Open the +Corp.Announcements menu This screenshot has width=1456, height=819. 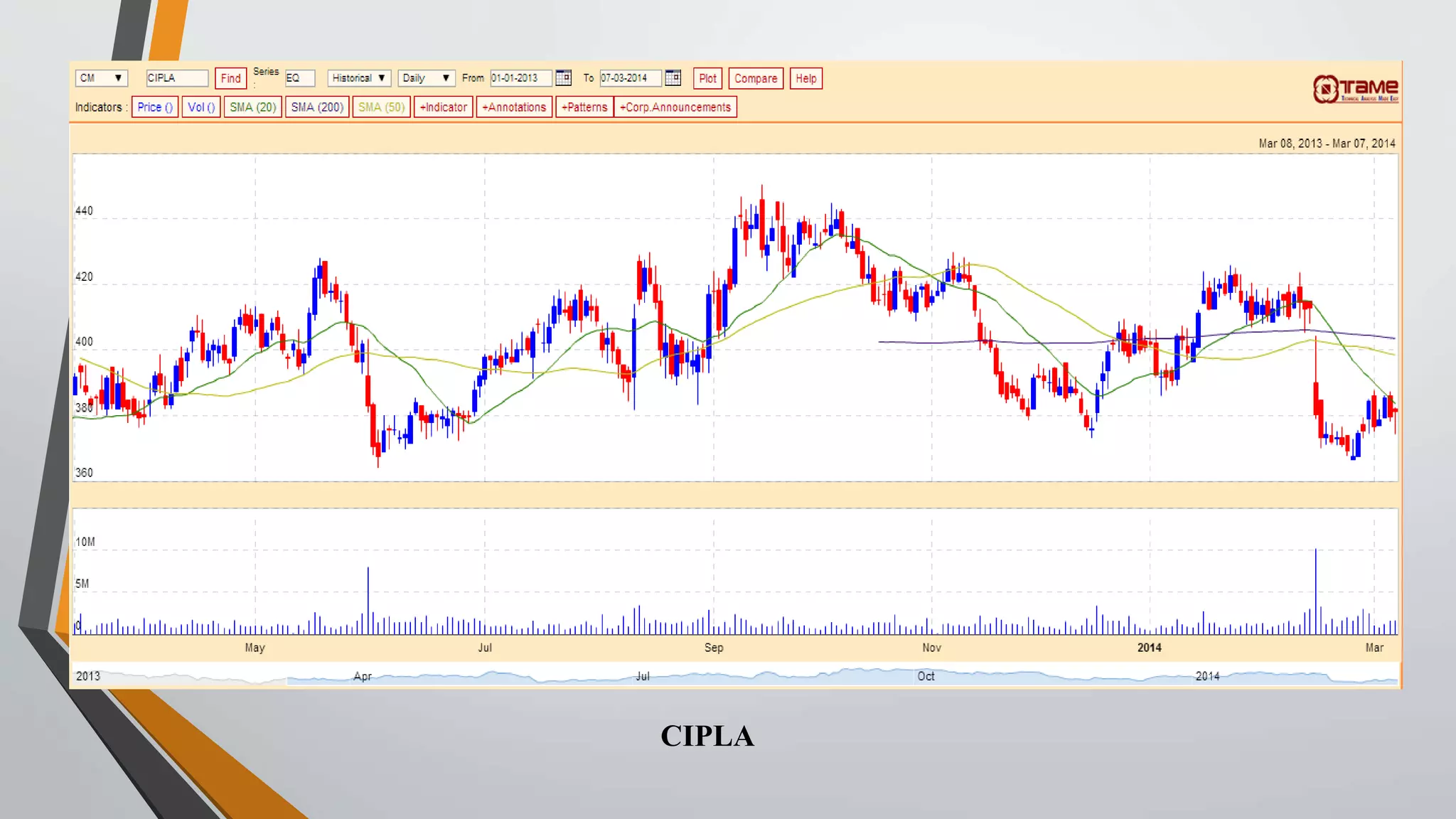click(x=675, y=107)
